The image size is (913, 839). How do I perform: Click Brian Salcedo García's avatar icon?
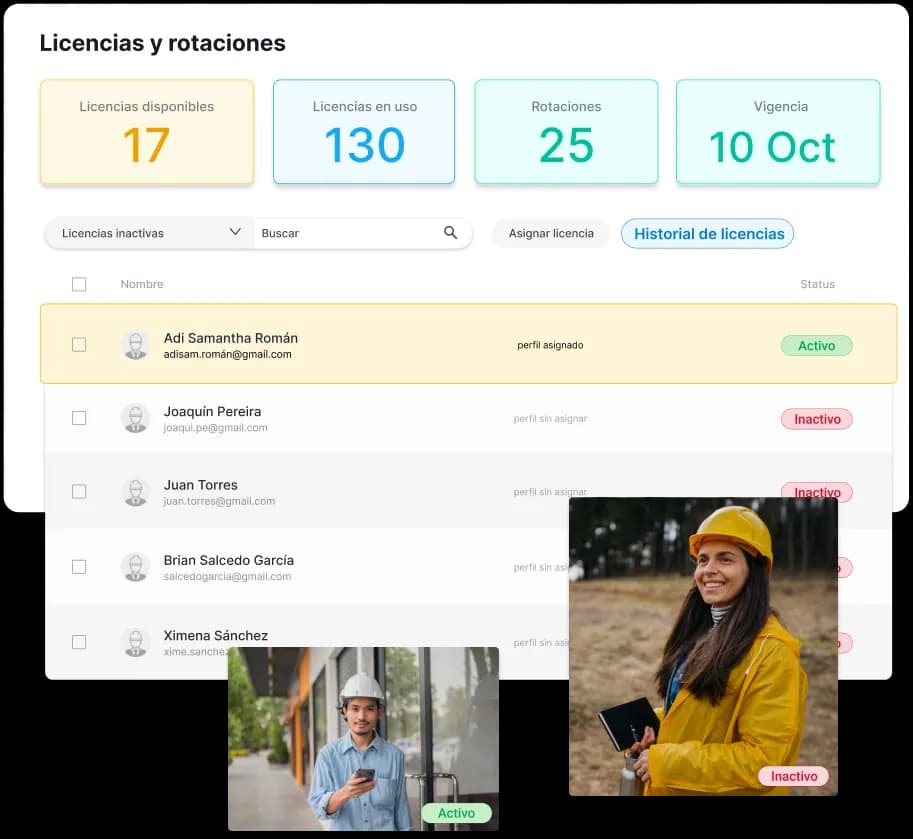pos(135,567)
